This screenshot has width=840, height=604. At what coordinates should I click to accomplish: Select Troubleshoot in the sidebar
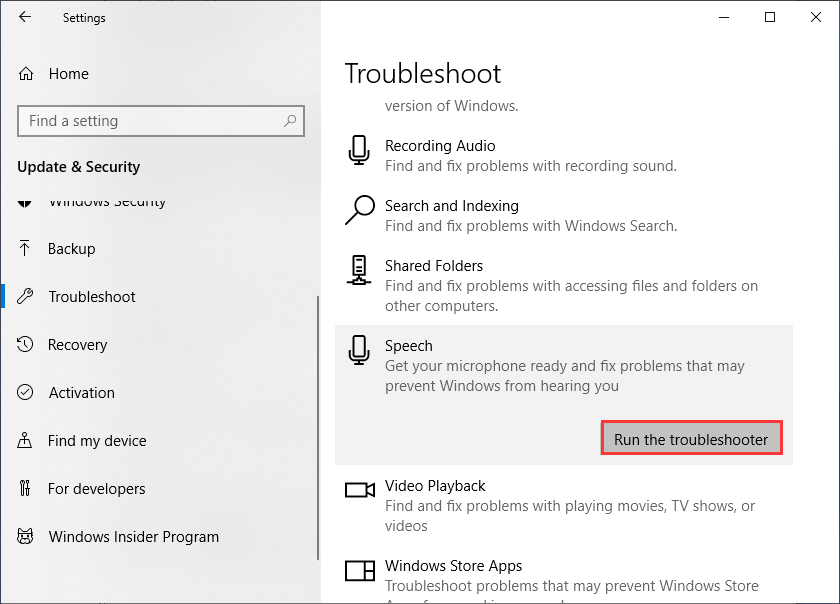92,296
